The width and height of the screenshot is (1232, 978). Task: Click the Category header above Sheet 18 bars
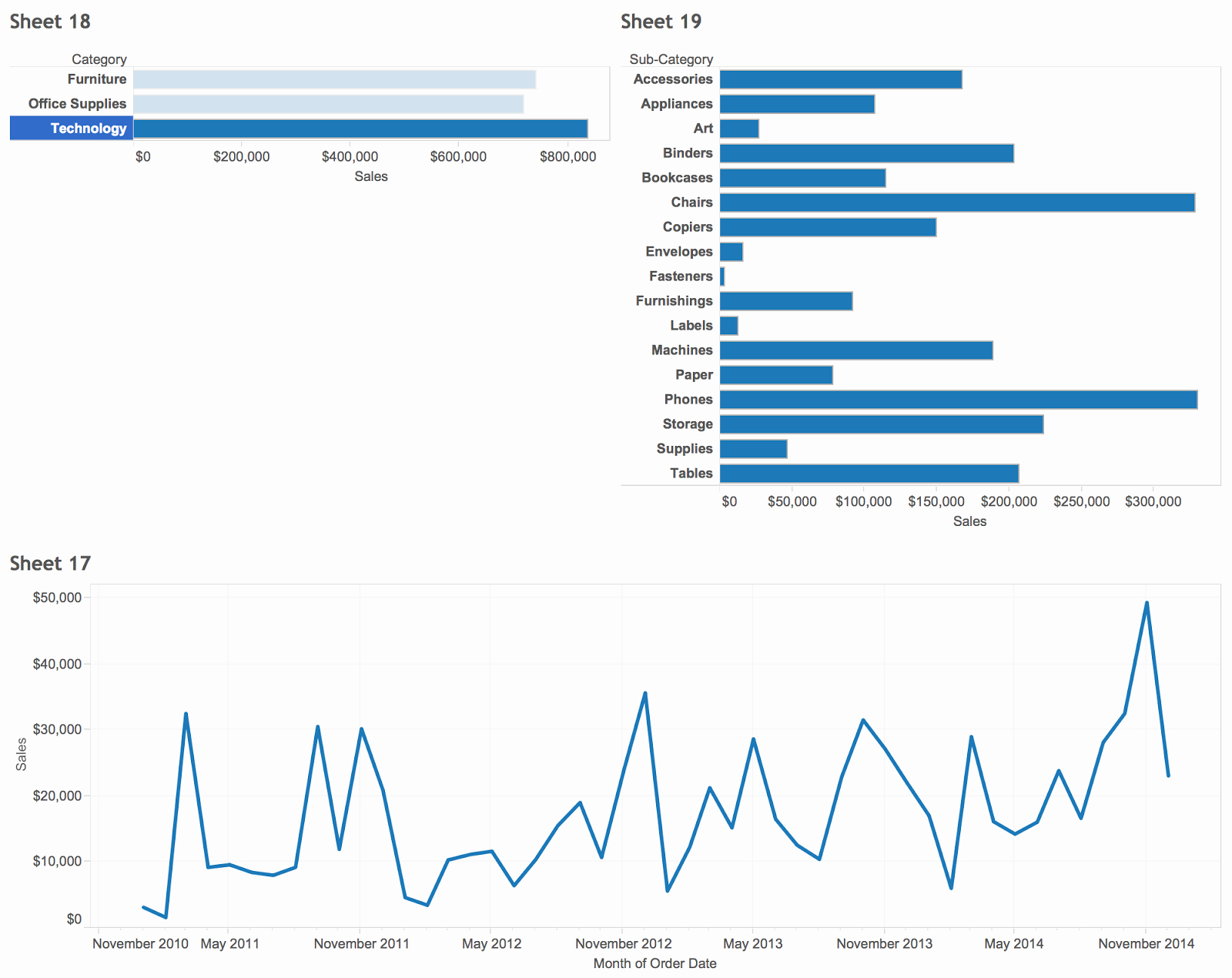(x=99, y=59)
